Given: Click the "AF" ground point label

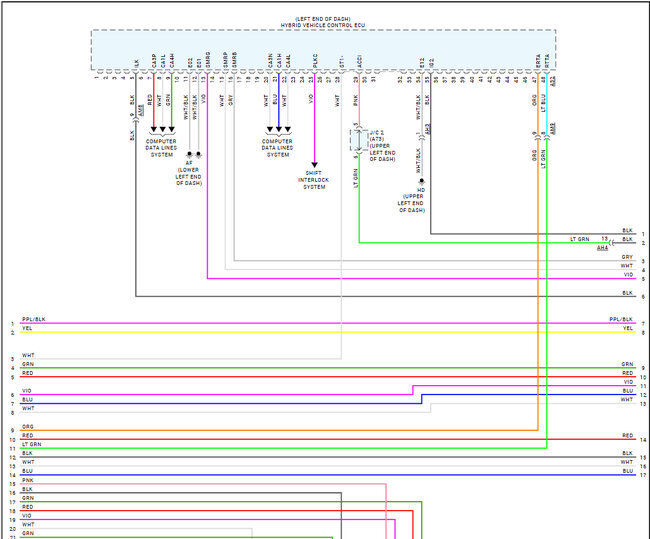Looking at the screenshot, I should [189, 163].
